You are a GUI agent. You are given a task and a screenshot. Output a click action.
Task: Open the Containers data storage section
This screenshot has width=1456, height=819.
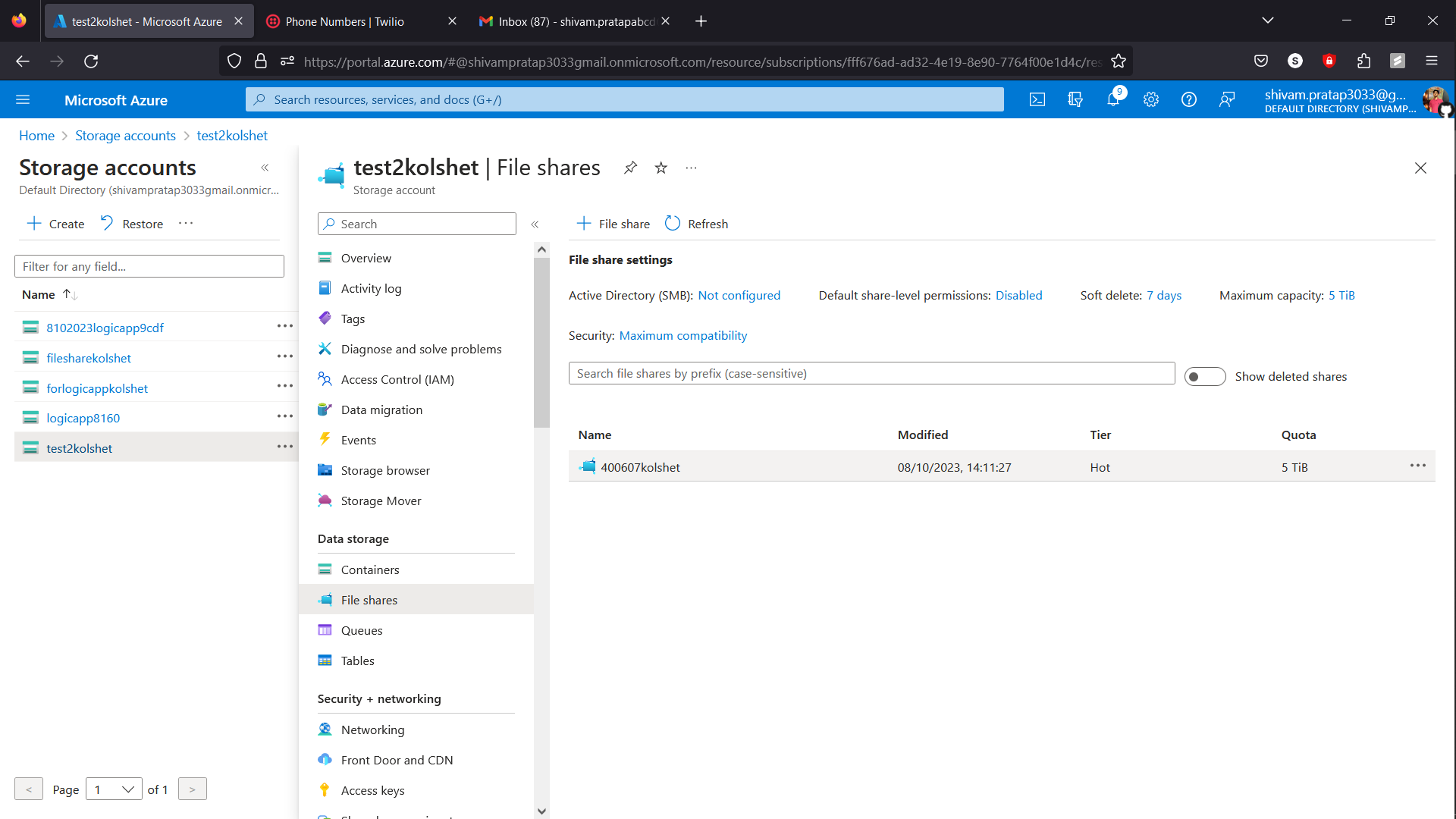369,570
